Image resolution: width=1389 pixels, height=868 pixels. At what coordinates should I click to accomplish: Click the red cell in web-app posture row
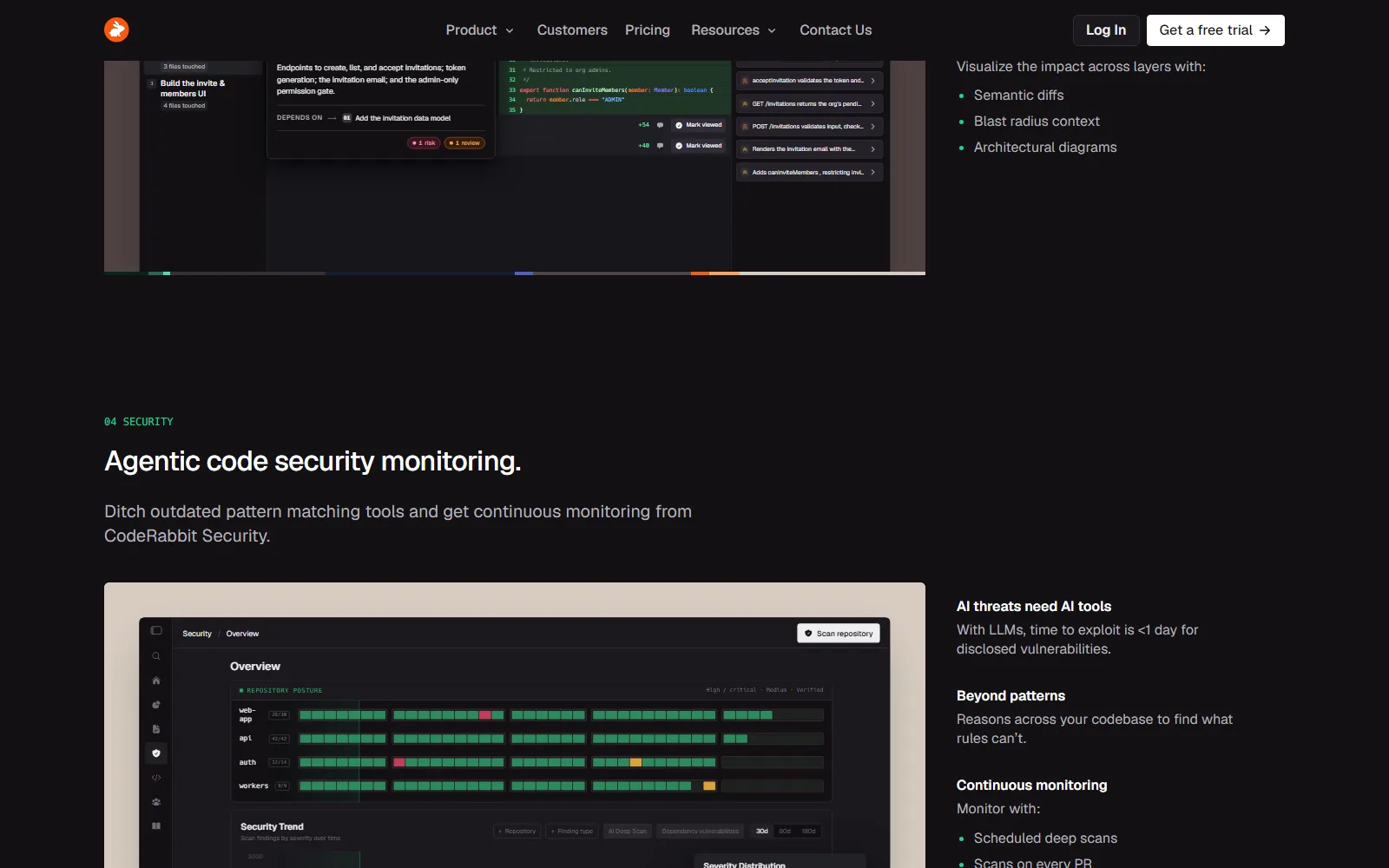click(485, 715)
